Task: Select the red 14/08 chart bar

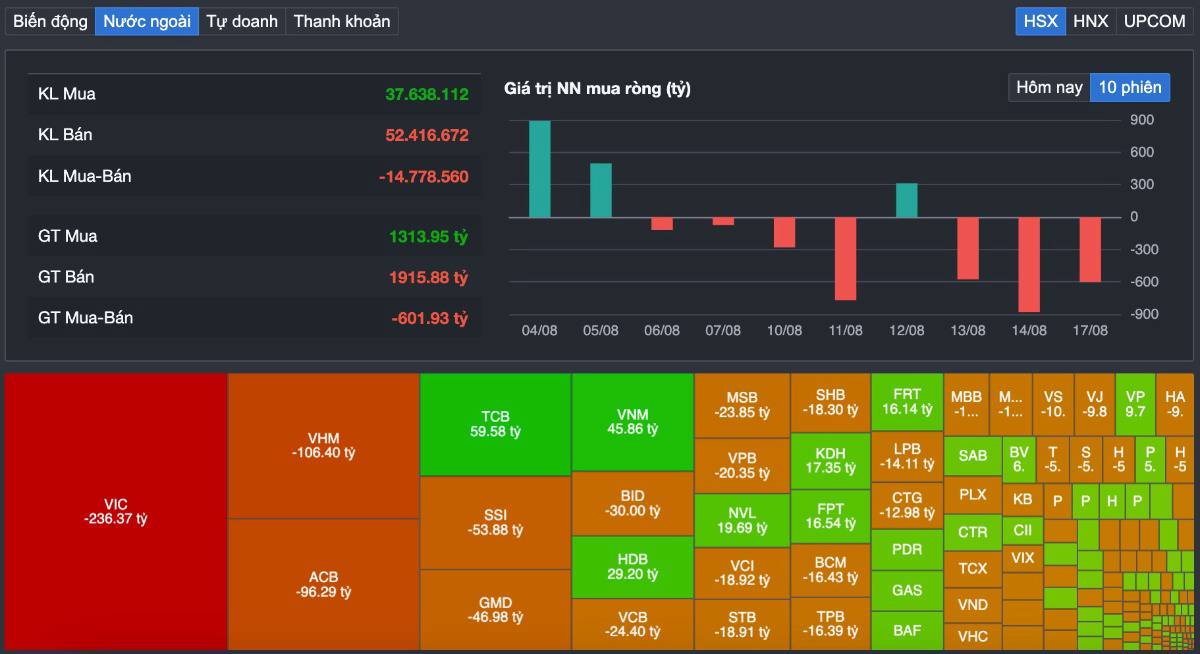Action: pyautogui.click(x=1029, y=264)
